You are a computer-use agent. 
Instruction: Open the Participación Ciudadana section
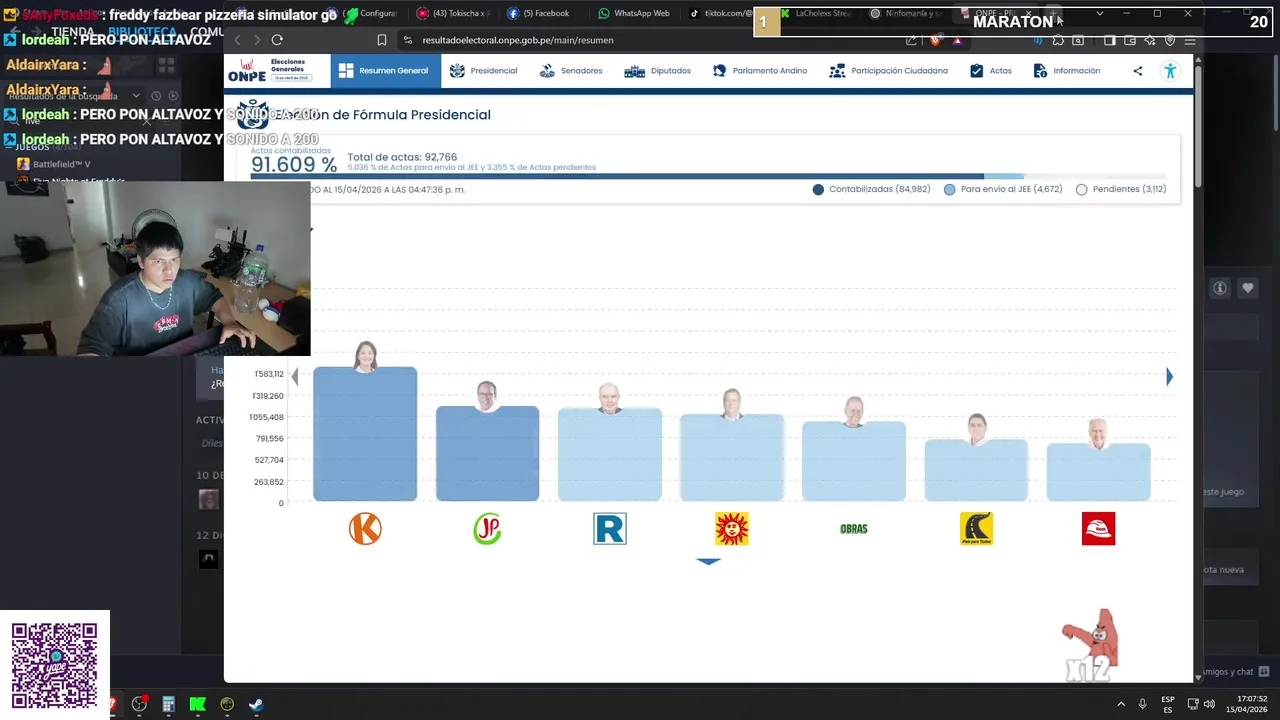click(x=888, y=71)
